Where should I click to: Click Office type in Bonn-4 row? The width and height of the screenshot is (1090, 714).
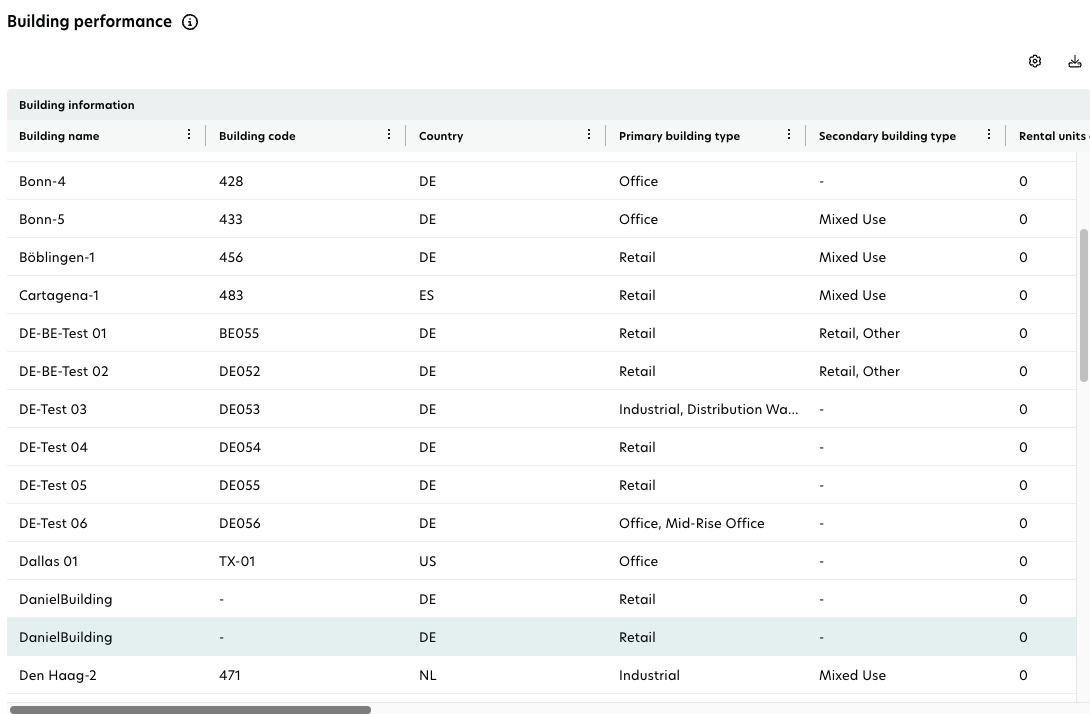click(638, 181)
